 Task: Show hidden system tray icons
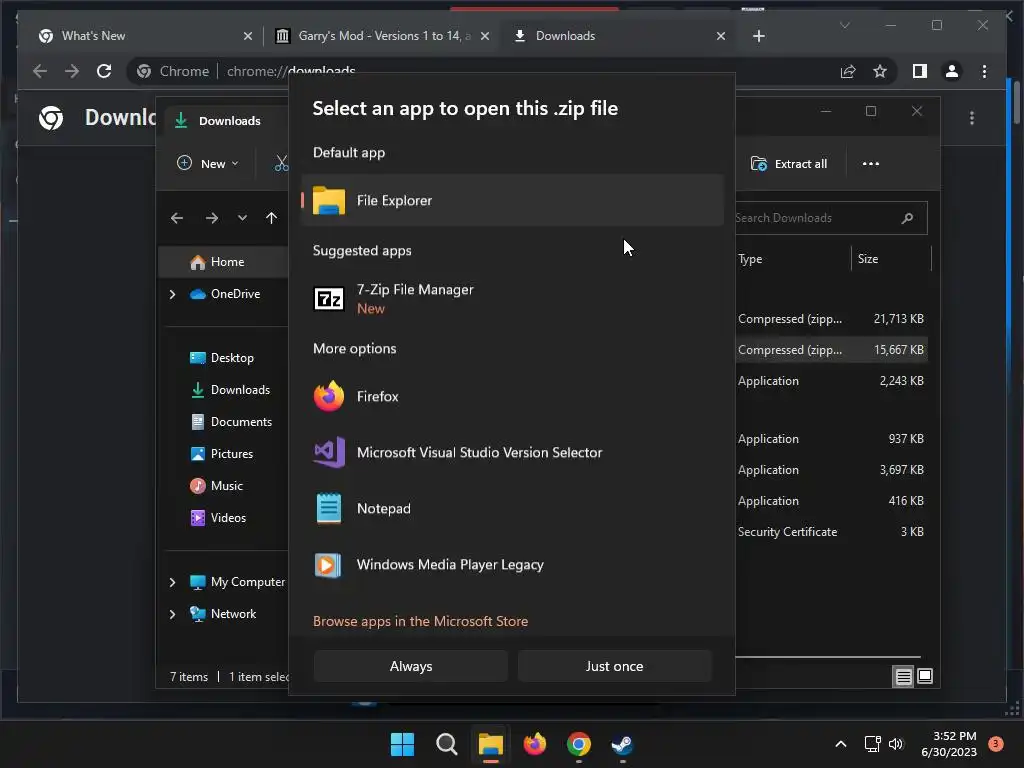click(840, 744)
